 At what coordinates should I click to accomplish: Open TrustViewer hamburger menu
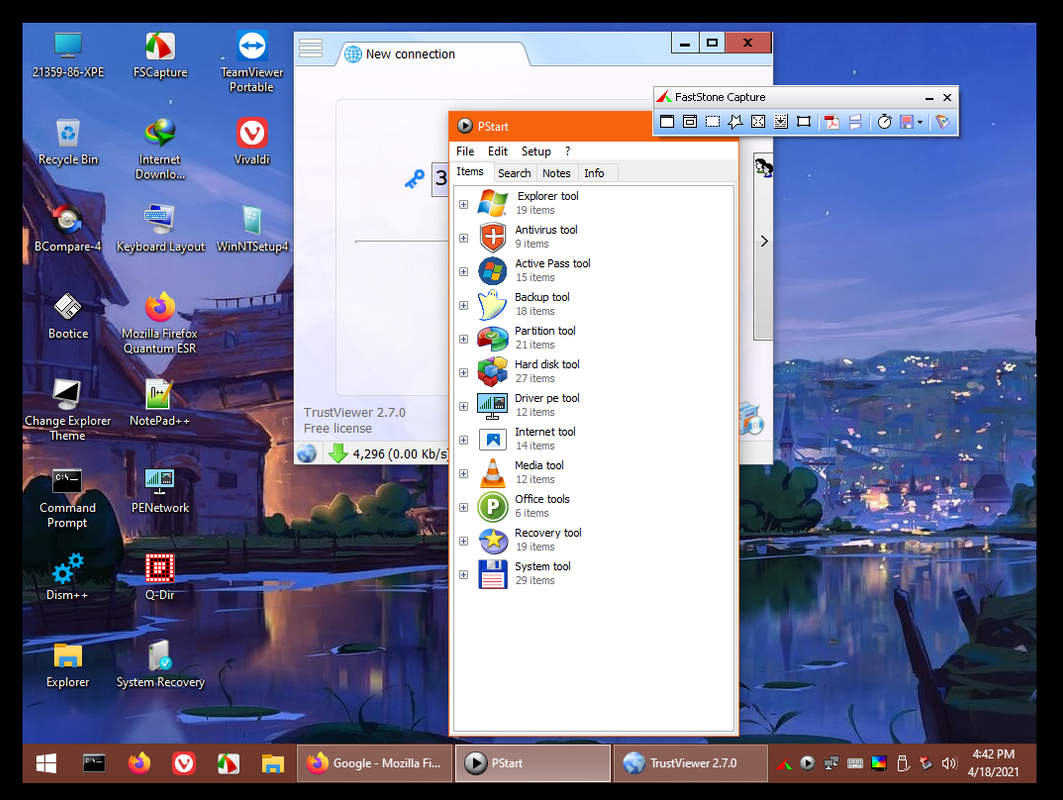[310, 48]
